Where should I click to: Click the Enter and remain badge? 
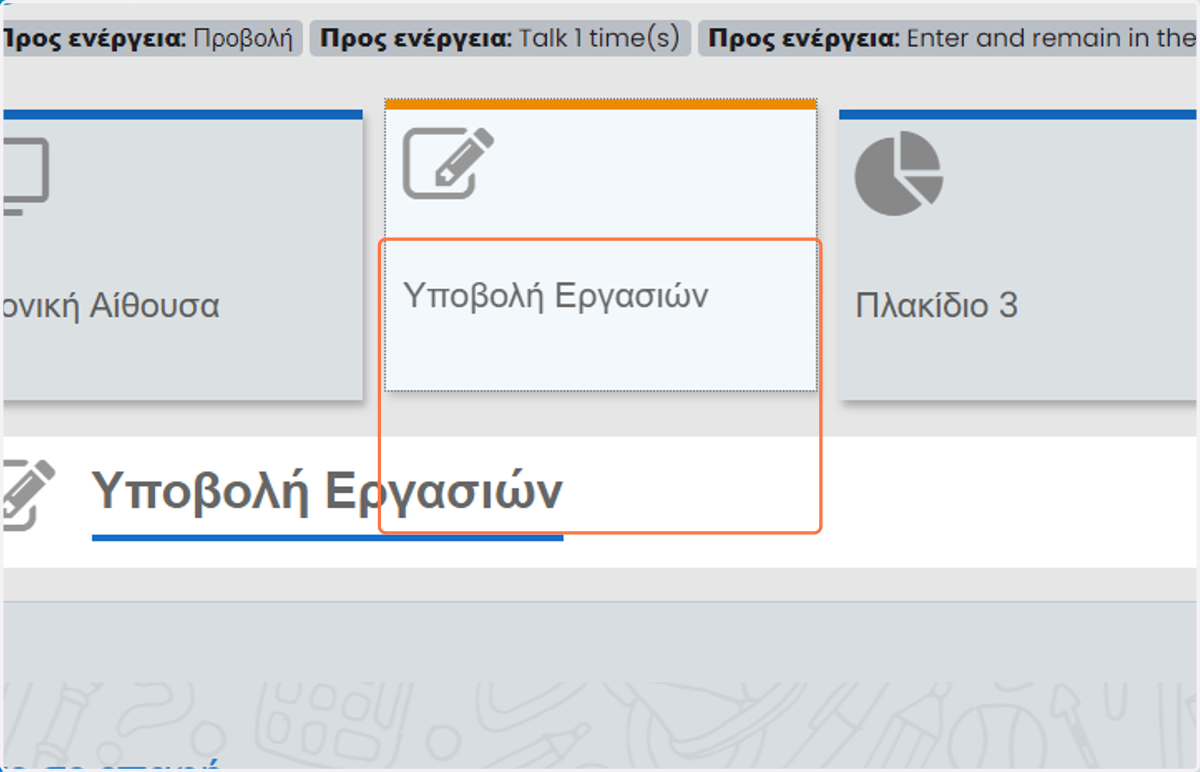pyautogui.click(x=948, y=38)
